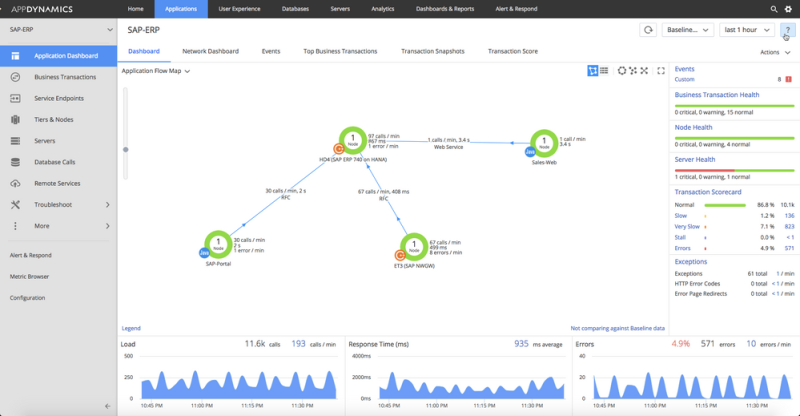Switch to grid list view icon
Screen dimensions: 800x416
point(604,70)
